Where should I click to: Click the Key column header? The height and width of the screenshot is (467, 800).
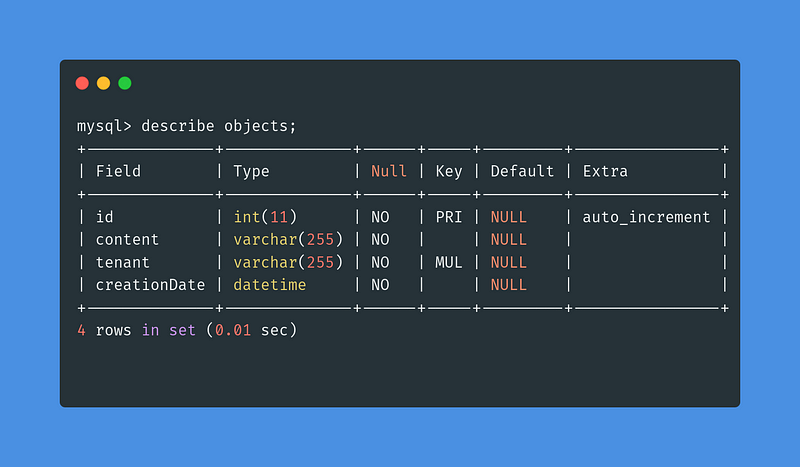coord(449,171)
